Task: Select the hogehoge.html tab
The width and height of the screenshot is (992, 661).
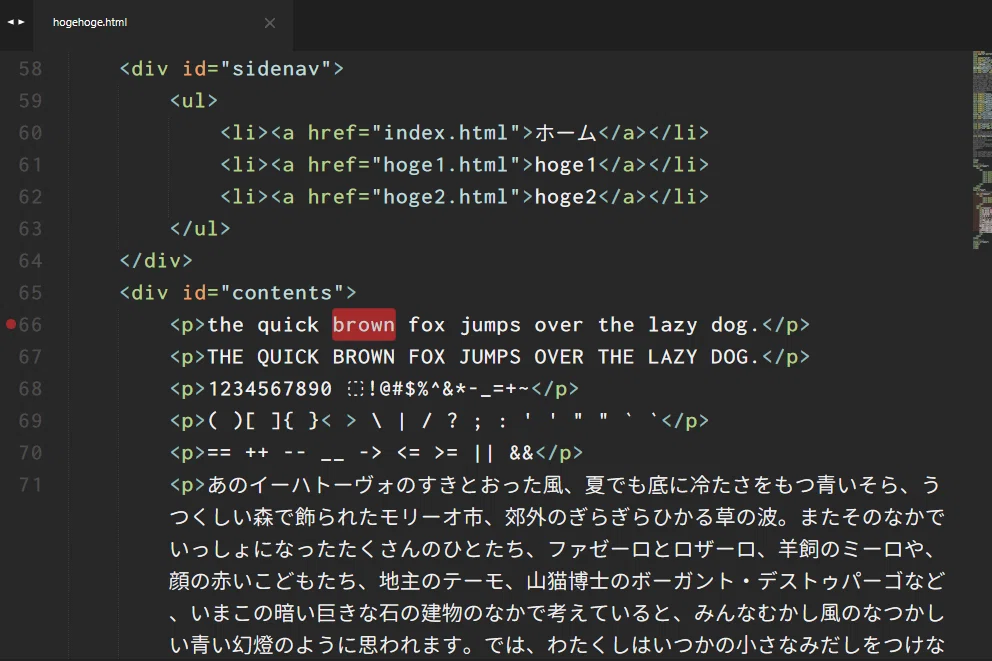Action: [163, 23]
